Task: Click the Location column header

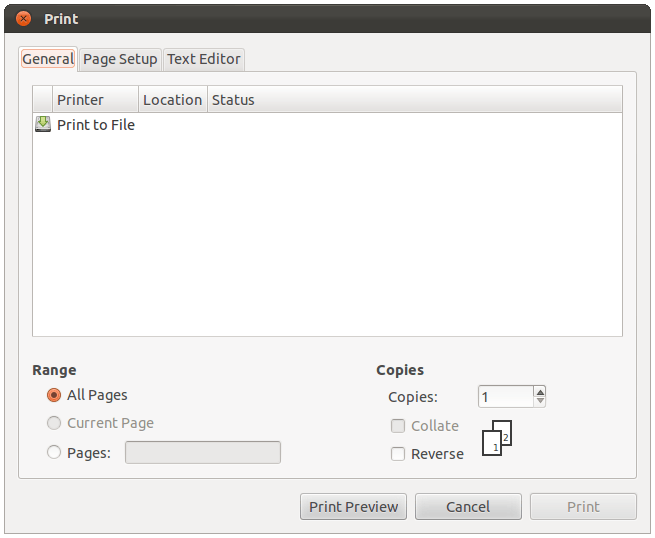Action: point(172,100)
